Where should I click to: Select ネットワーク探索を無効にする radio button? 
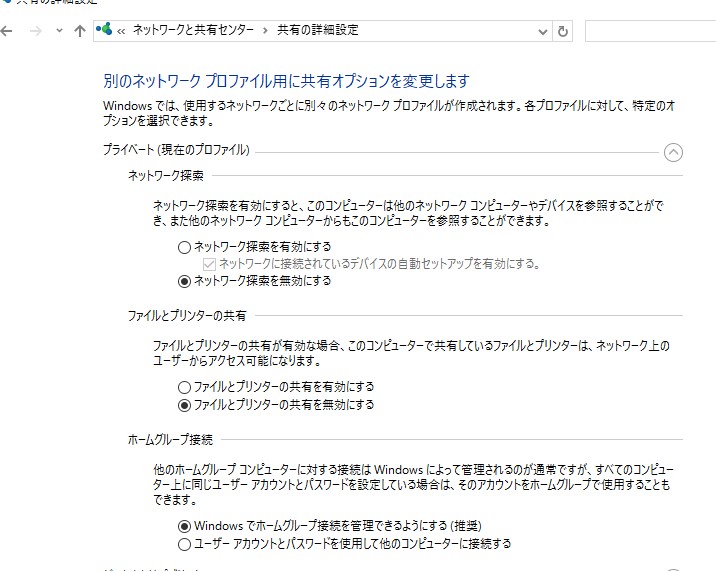pyautogui.click(x=184, y=281)
